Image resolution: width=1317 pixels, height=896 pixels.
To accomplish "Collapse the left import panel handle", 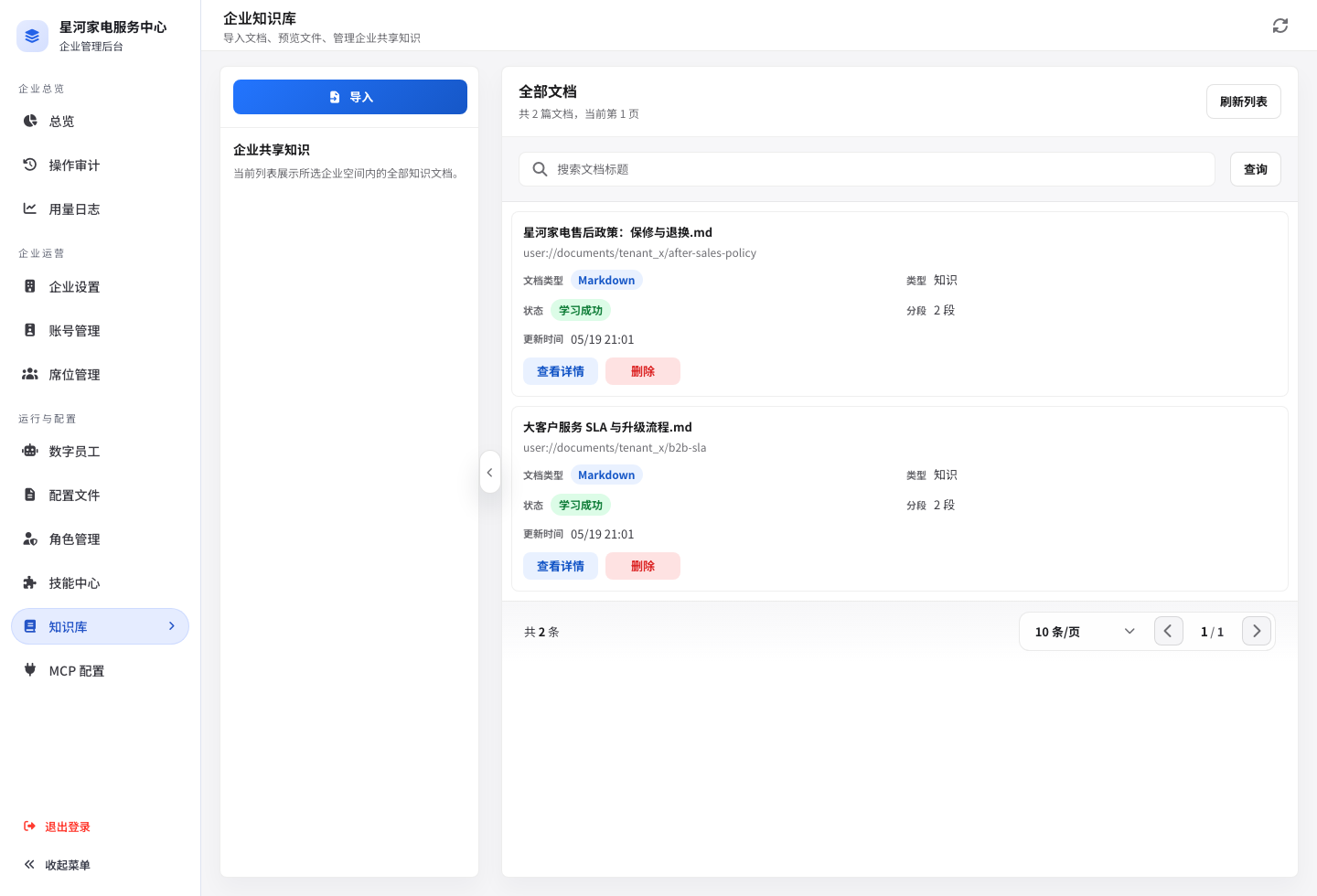I will coord(490,472).
